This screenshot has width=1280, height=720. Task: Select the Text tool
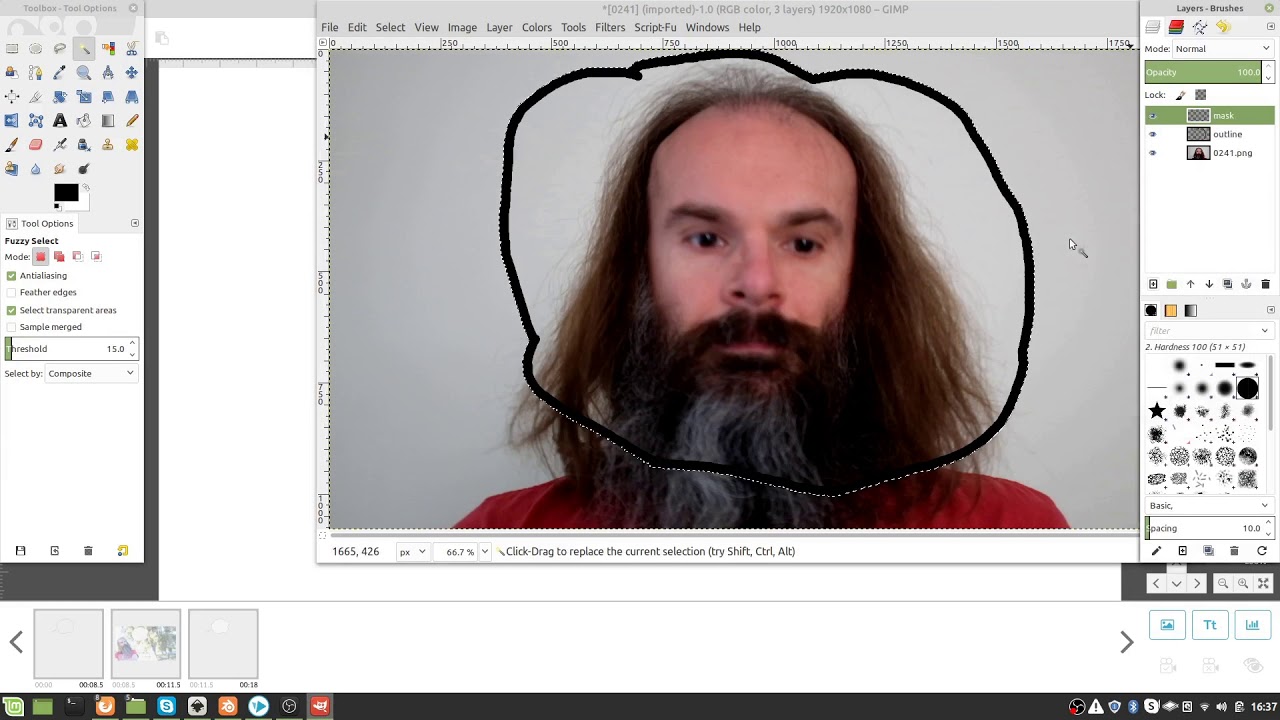click(60, 120)
